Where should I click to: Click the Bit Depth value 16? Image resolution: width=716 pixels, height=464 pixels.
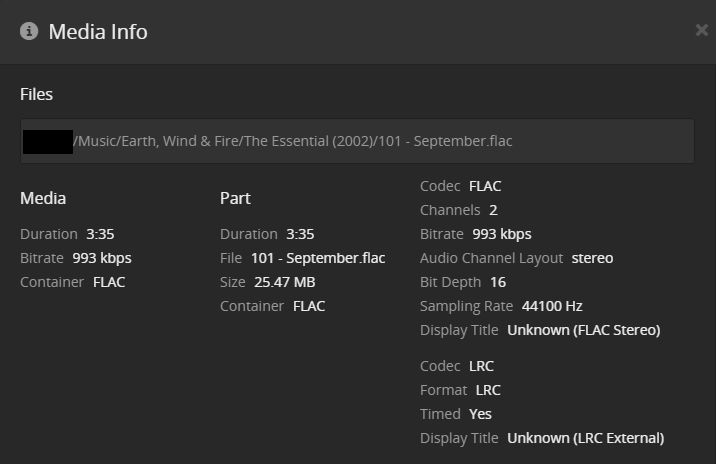(498, 282)
